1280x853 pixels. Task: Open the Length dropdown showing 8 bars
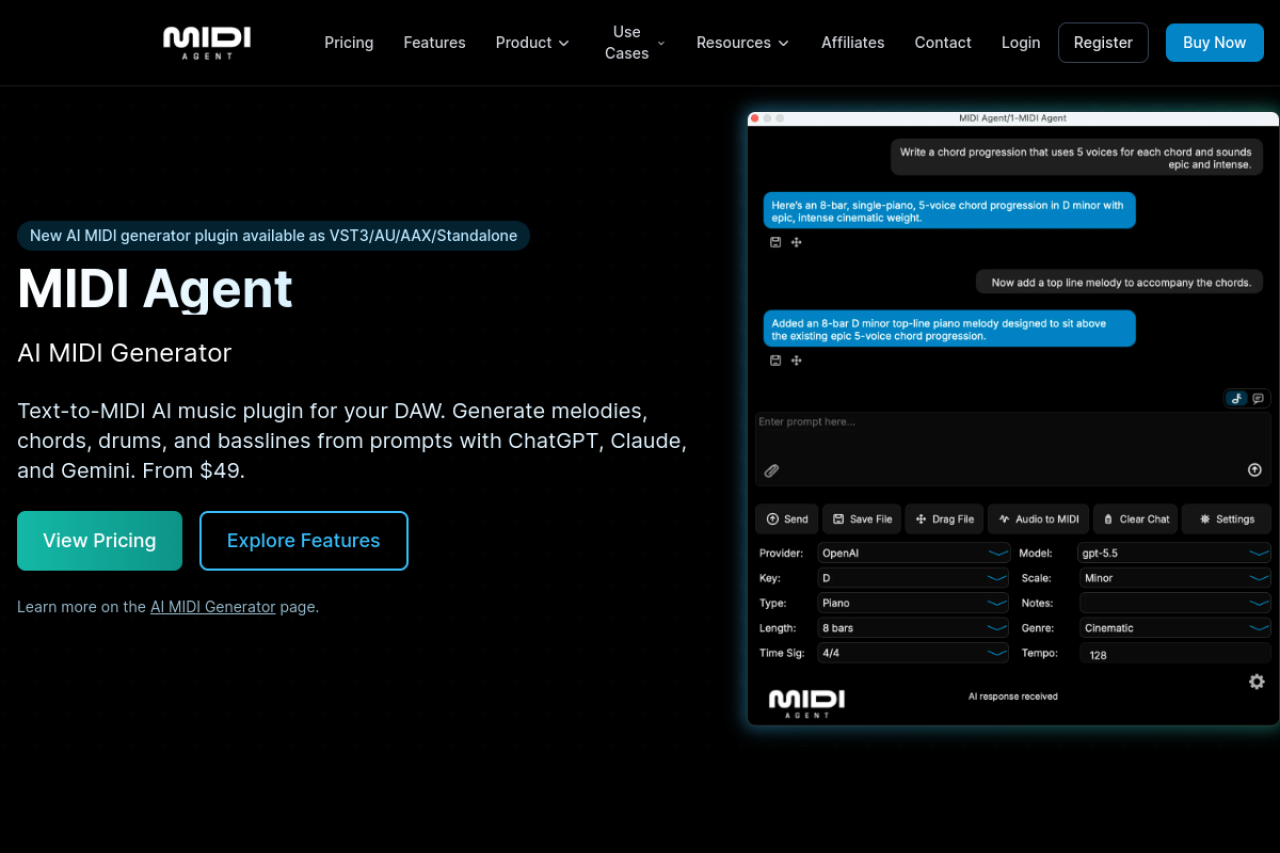tap(913, 628)
